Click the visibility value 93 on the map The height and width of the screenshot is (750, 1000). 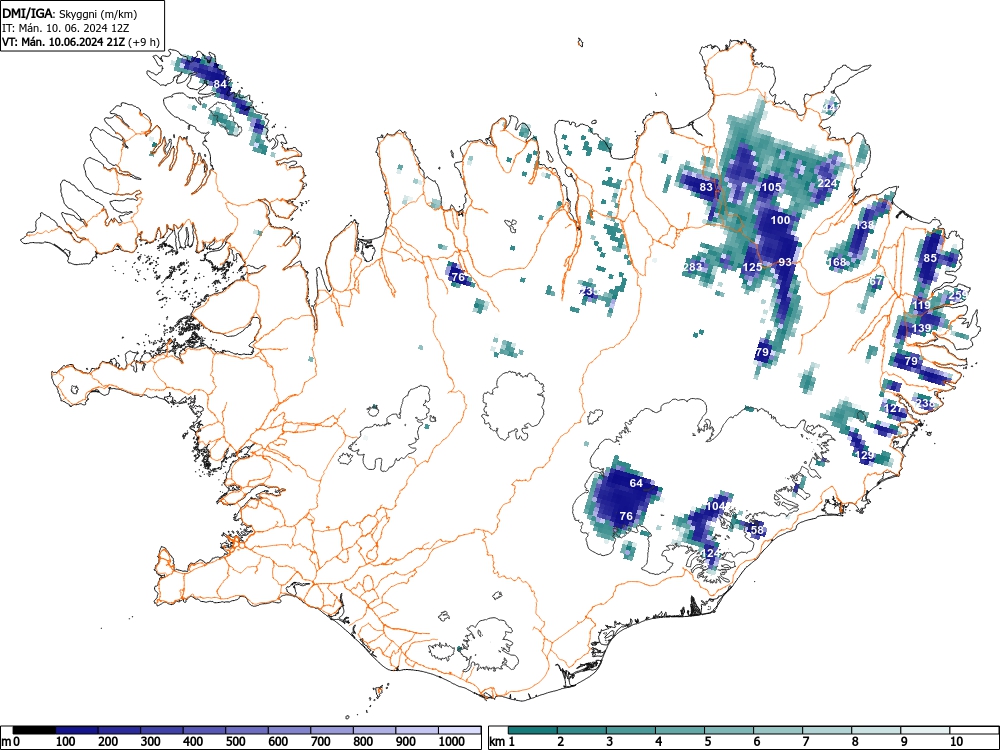coord(785,262)
